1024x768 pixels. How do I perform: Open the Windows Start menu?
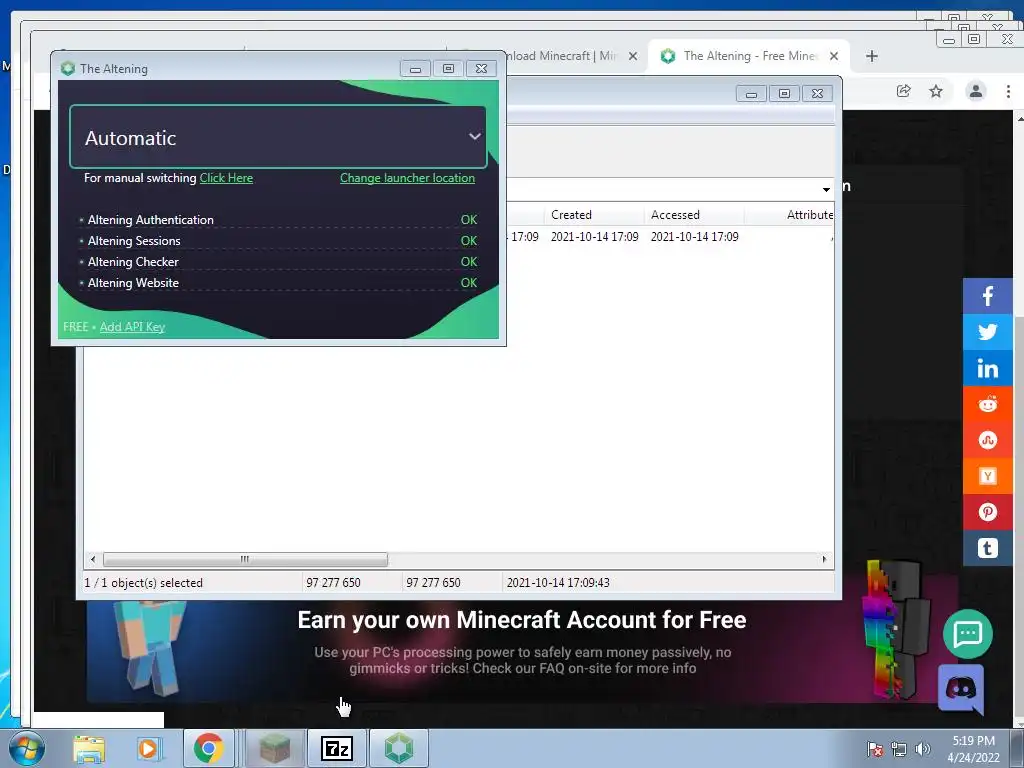25,748
